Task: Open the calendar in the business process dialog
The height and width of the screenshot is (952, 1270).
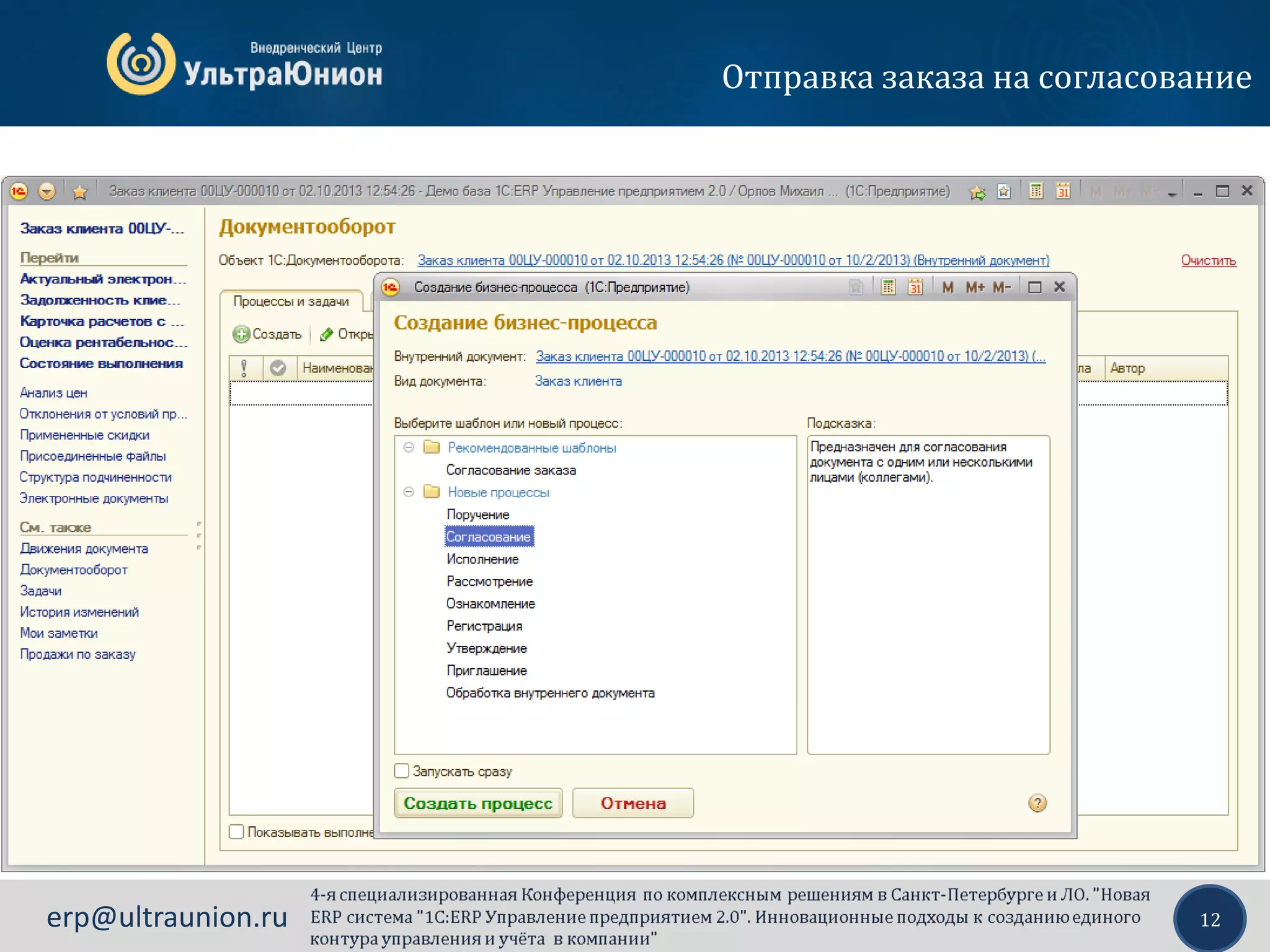Action: tap(916, 287)
